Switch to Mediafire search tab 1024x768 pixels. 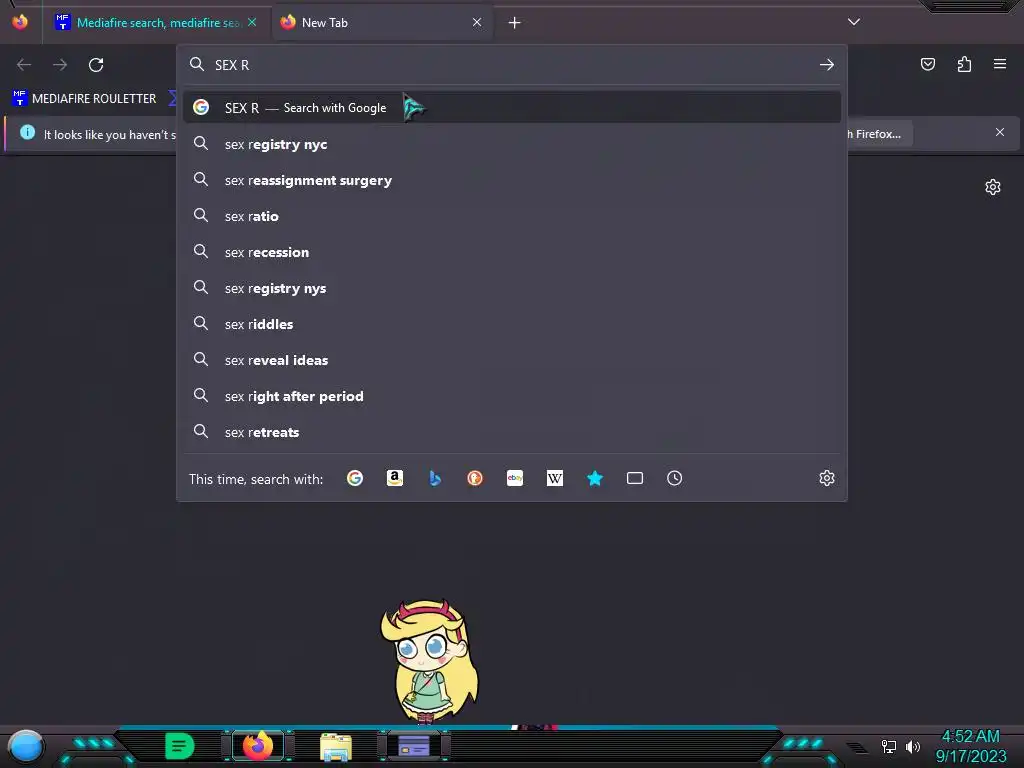tap(156, 23)
